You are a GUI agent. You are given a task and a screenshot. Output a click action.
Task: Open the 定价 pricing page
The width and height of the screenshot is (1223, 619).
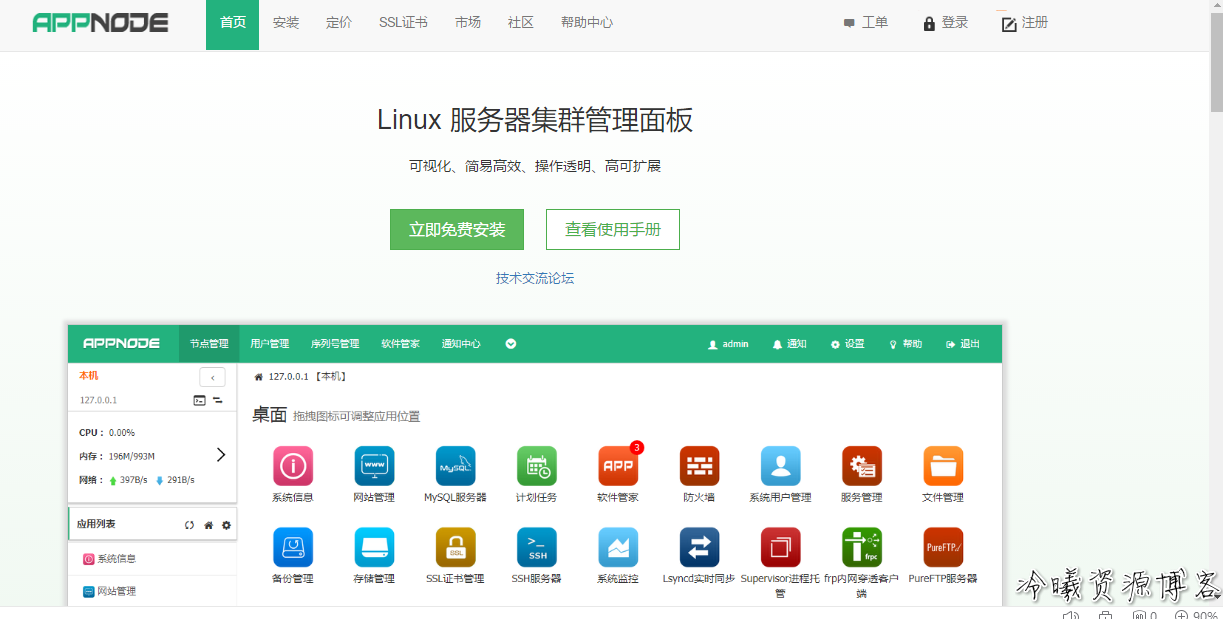[x=339, y=23]
